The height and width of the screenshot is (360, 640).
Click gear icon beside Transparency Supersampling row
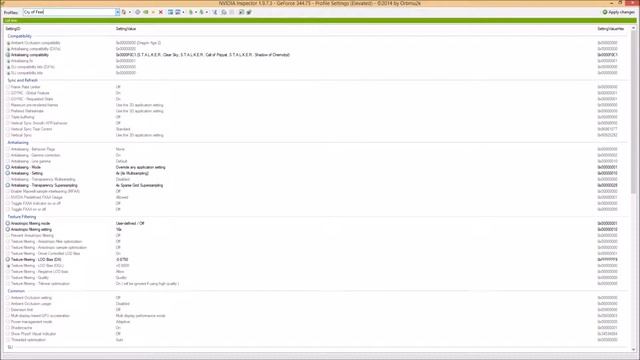coord(8,185)
